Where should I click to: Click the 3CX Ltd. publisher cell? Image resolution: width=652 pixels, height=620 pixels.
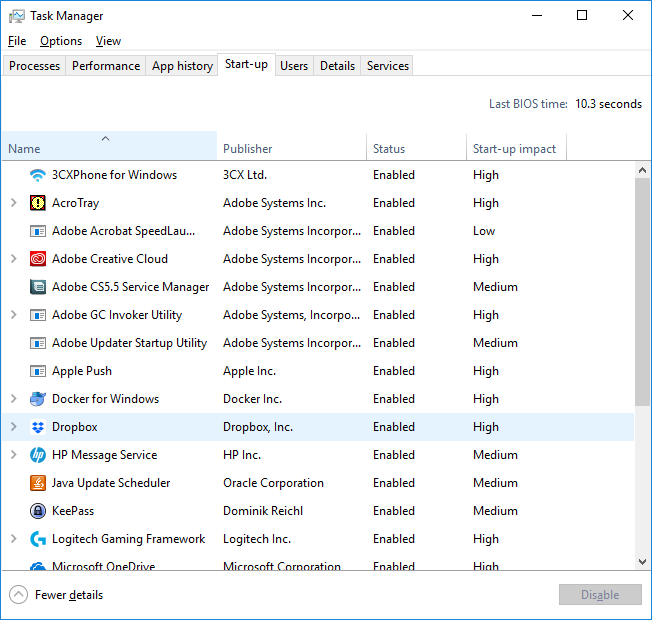[x=245, y=175]
